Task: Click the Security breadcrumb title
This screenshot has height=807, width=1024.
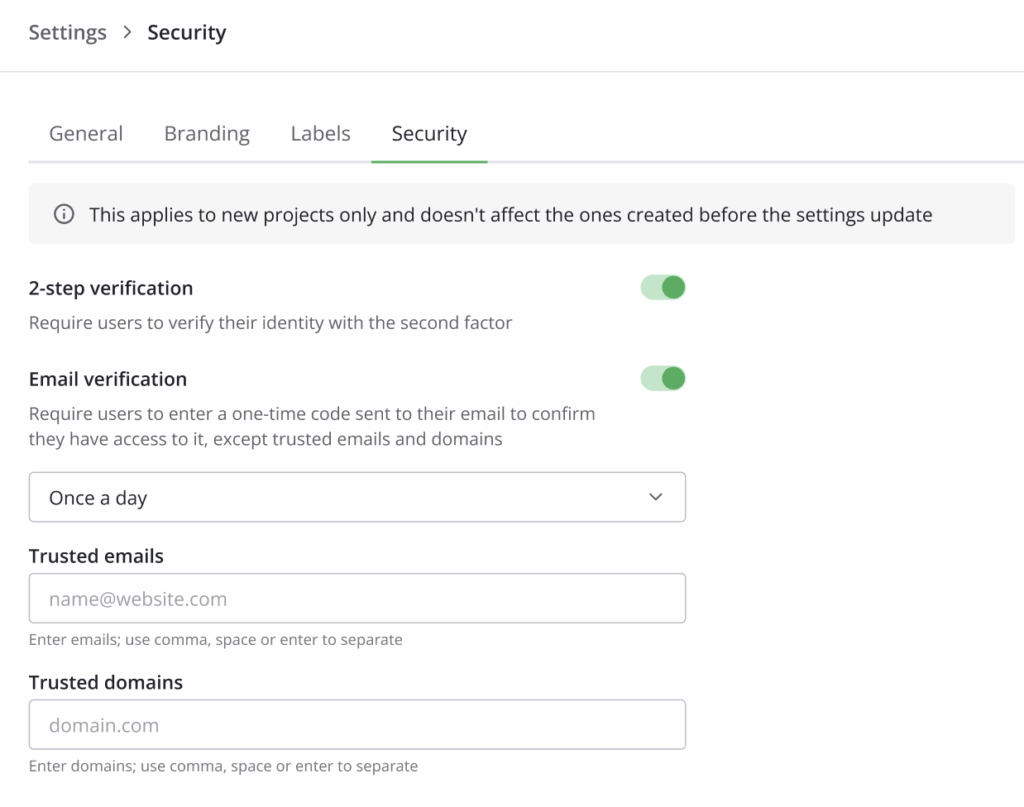Action: [x=186, y=32]
